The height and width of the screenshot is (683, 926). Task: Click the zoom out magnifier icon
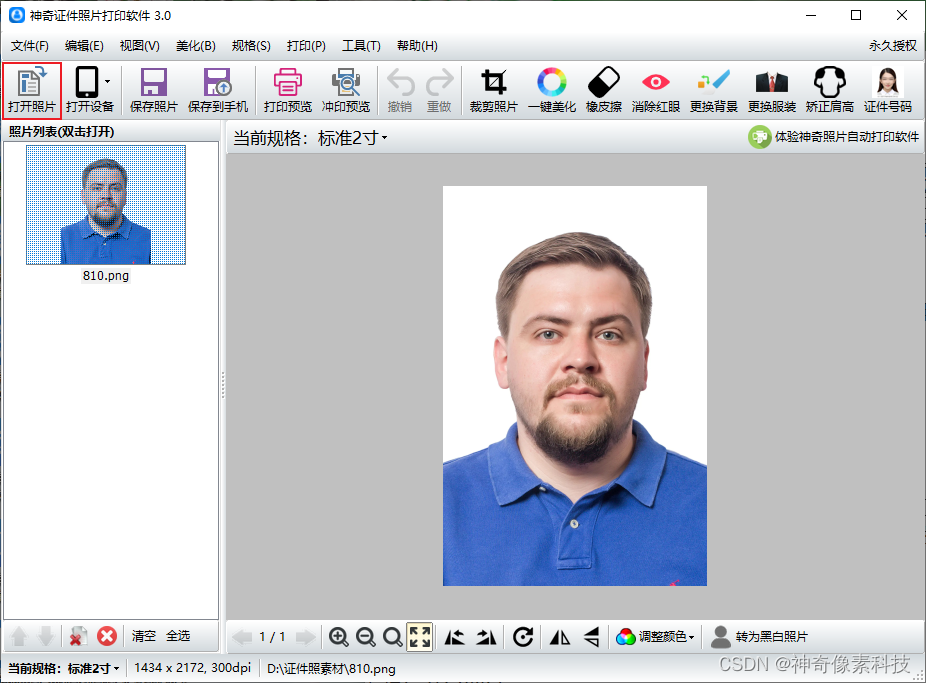tap(366, 637)
